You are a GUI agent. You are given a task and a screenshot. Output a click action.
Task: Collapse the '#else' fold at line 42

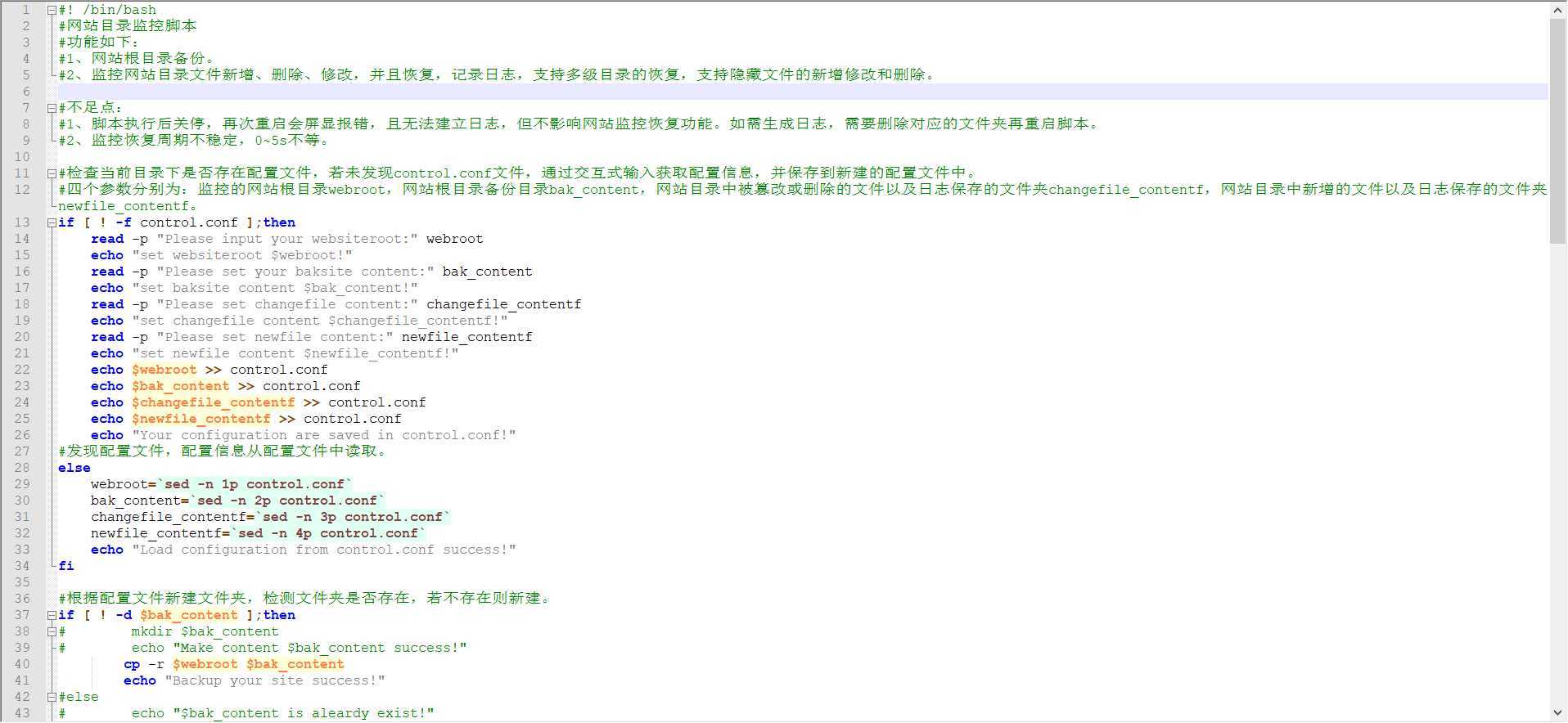coord(52,697)
